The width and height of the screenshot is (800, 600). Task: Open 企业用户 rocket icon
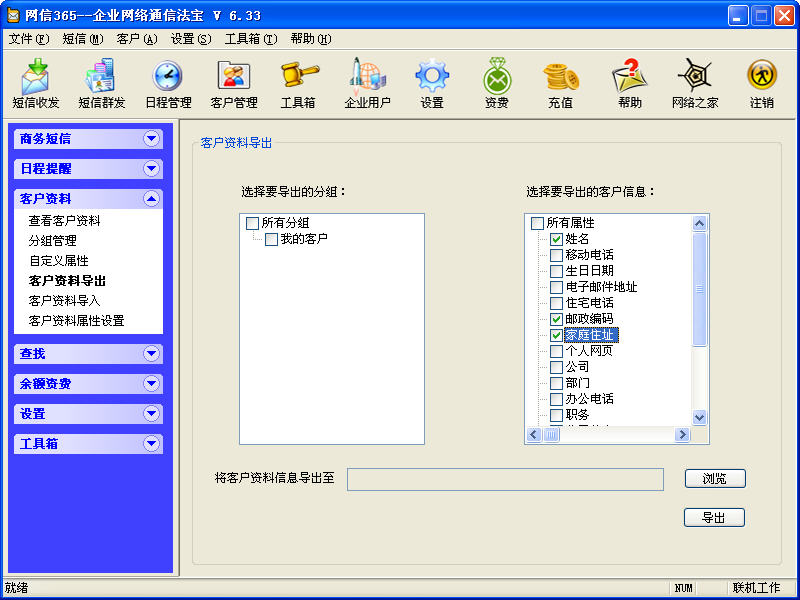(367, 84)
